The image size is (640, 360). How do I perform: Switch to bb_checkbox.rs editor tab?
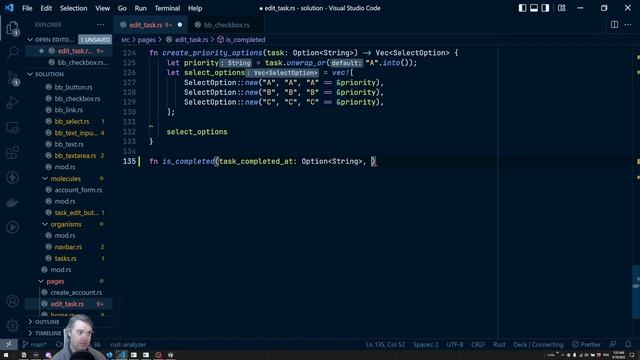click(226, 25)
